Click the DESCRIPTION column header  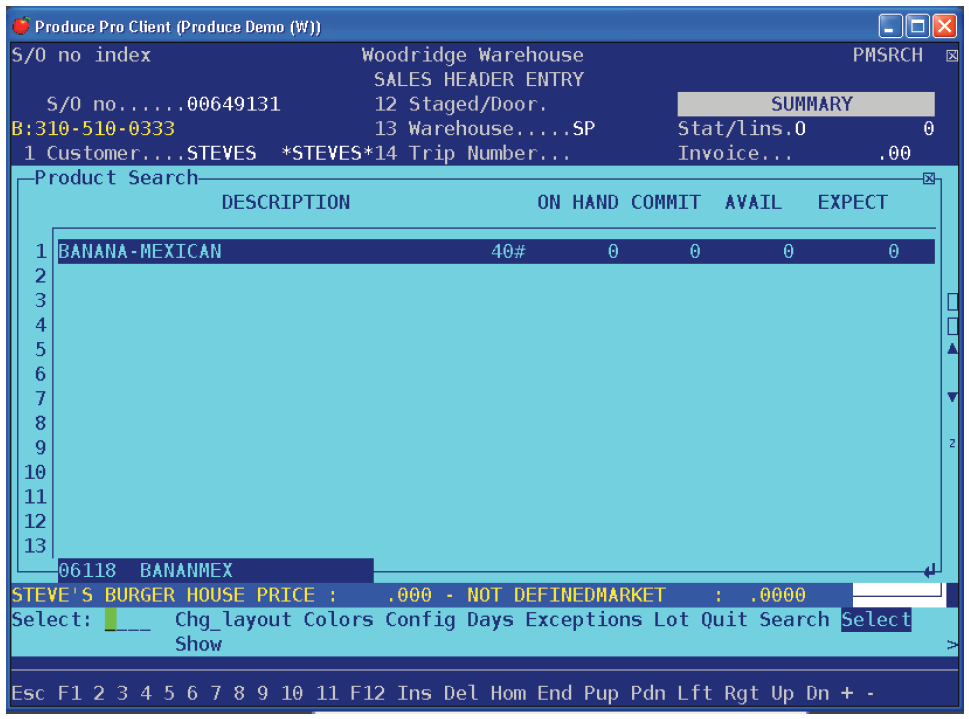(286, 202)
